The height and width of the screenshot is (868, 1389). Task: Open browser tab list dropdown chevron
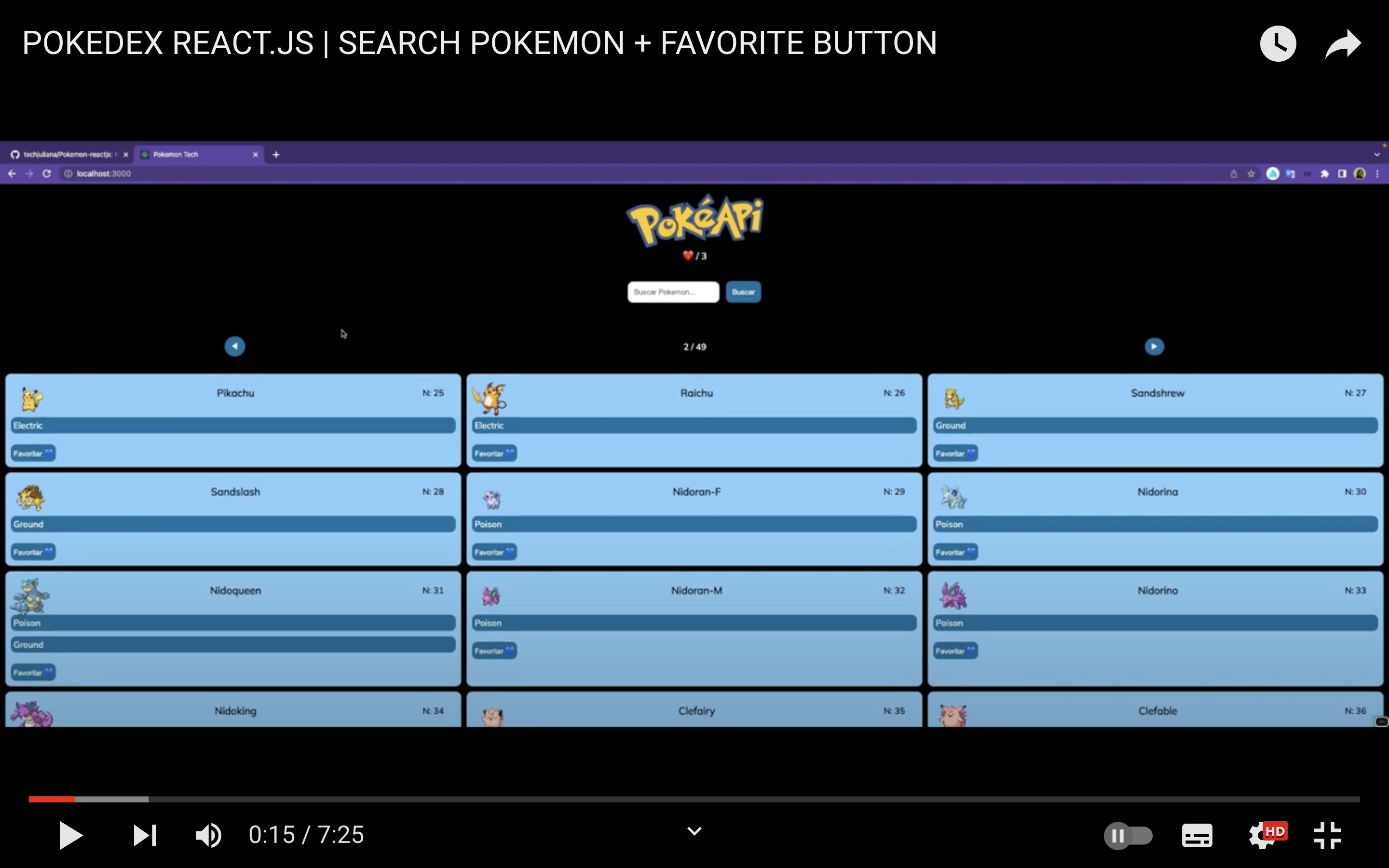point(1376,154)
